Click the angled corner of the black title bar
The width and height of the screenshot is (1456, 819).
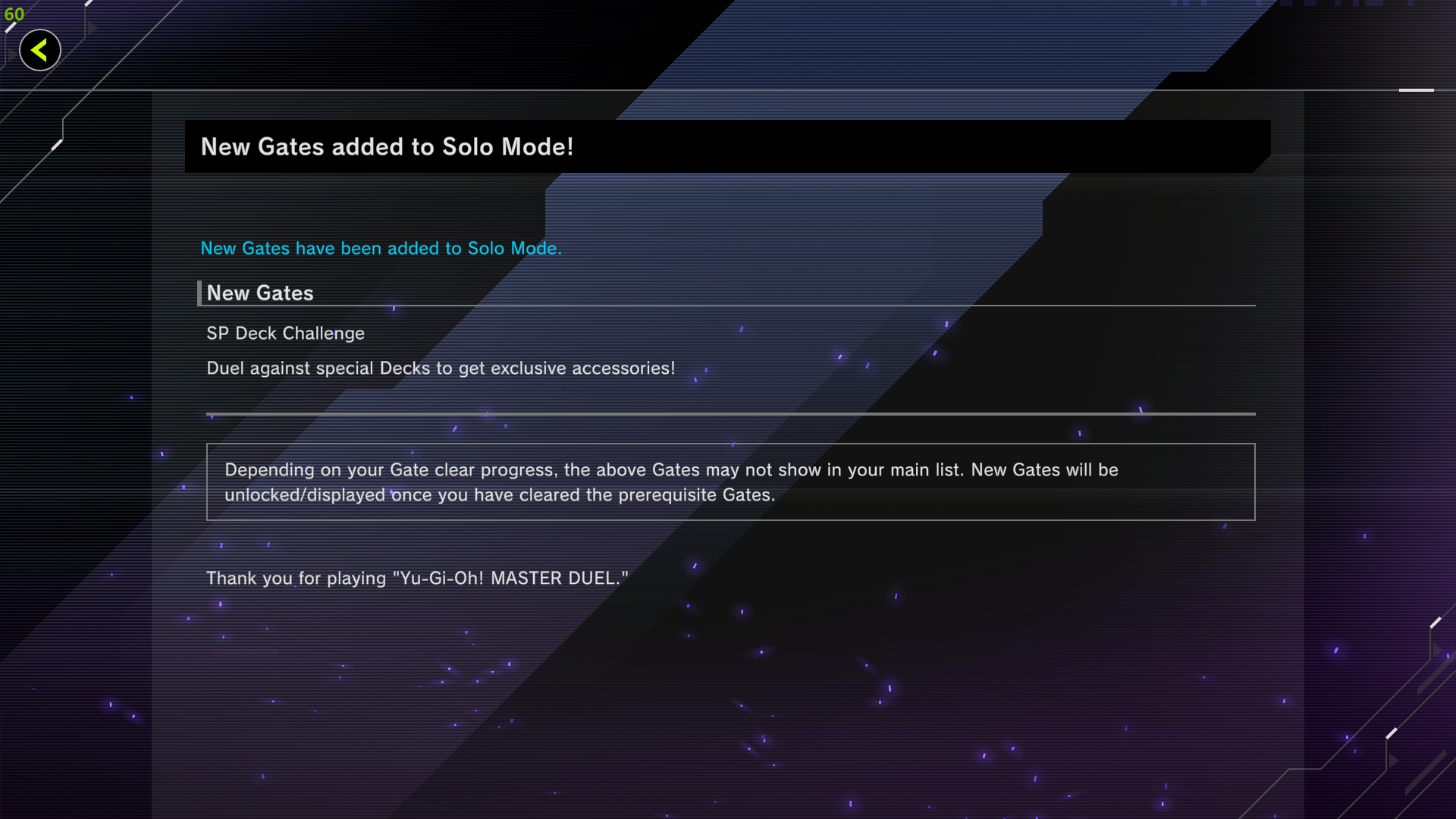point(1262,165)
